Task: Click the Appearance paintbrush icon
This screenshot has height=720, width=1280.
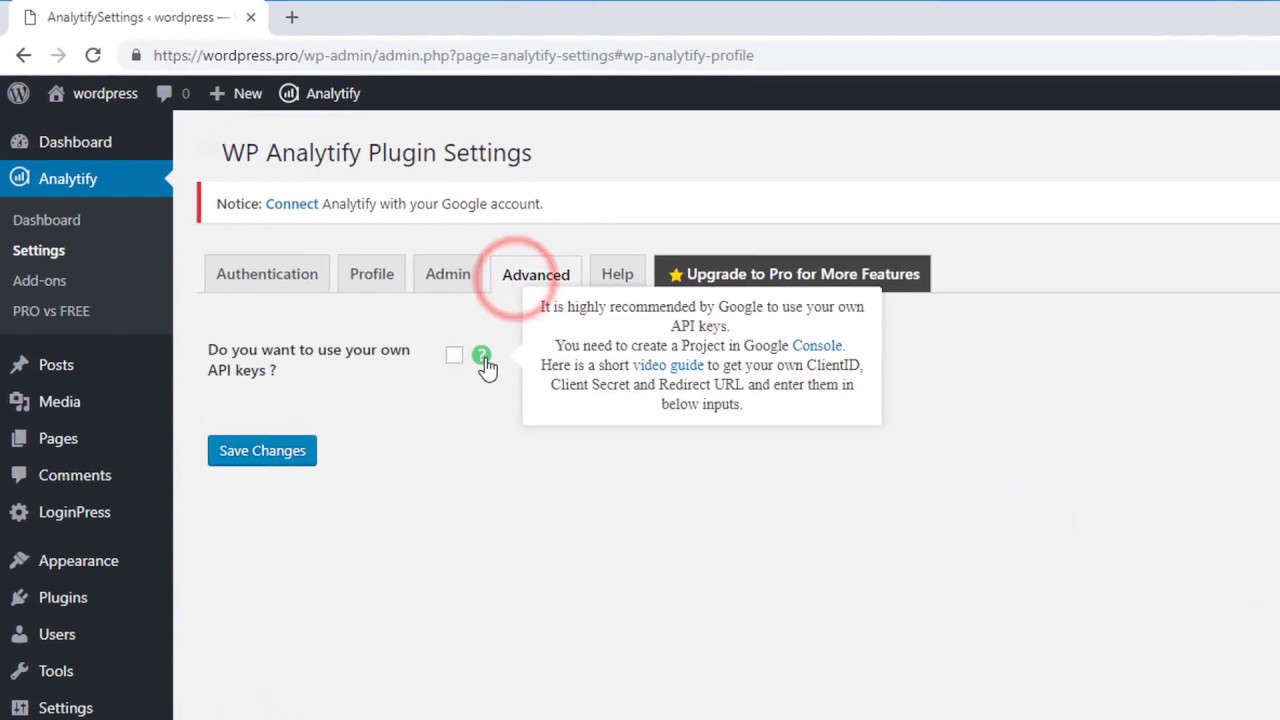Action: (19, 561)
